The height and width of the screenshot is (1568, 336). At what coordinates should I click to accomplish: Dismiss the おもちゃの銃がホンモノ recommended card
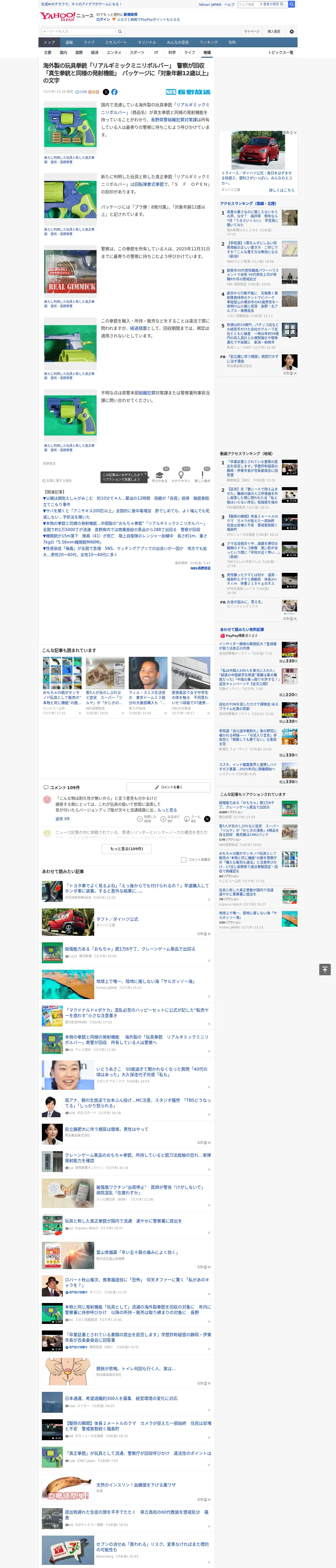tap(79, 713)
